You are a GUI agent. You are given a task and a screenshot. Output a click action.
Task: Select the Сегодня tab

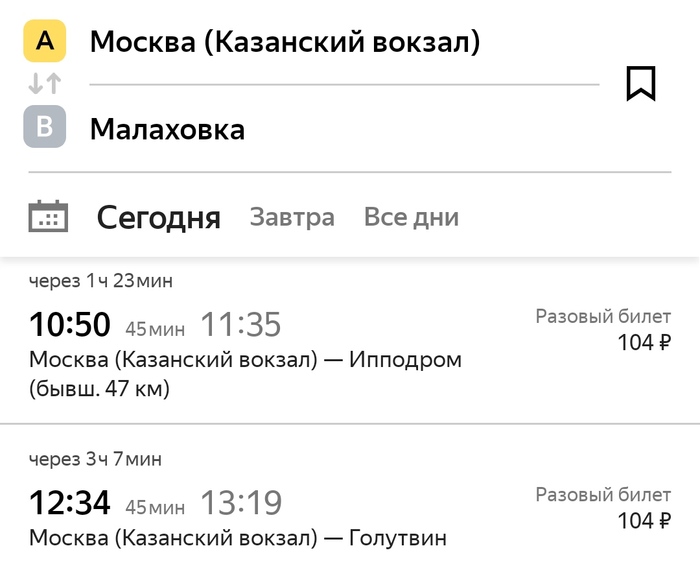158,218
